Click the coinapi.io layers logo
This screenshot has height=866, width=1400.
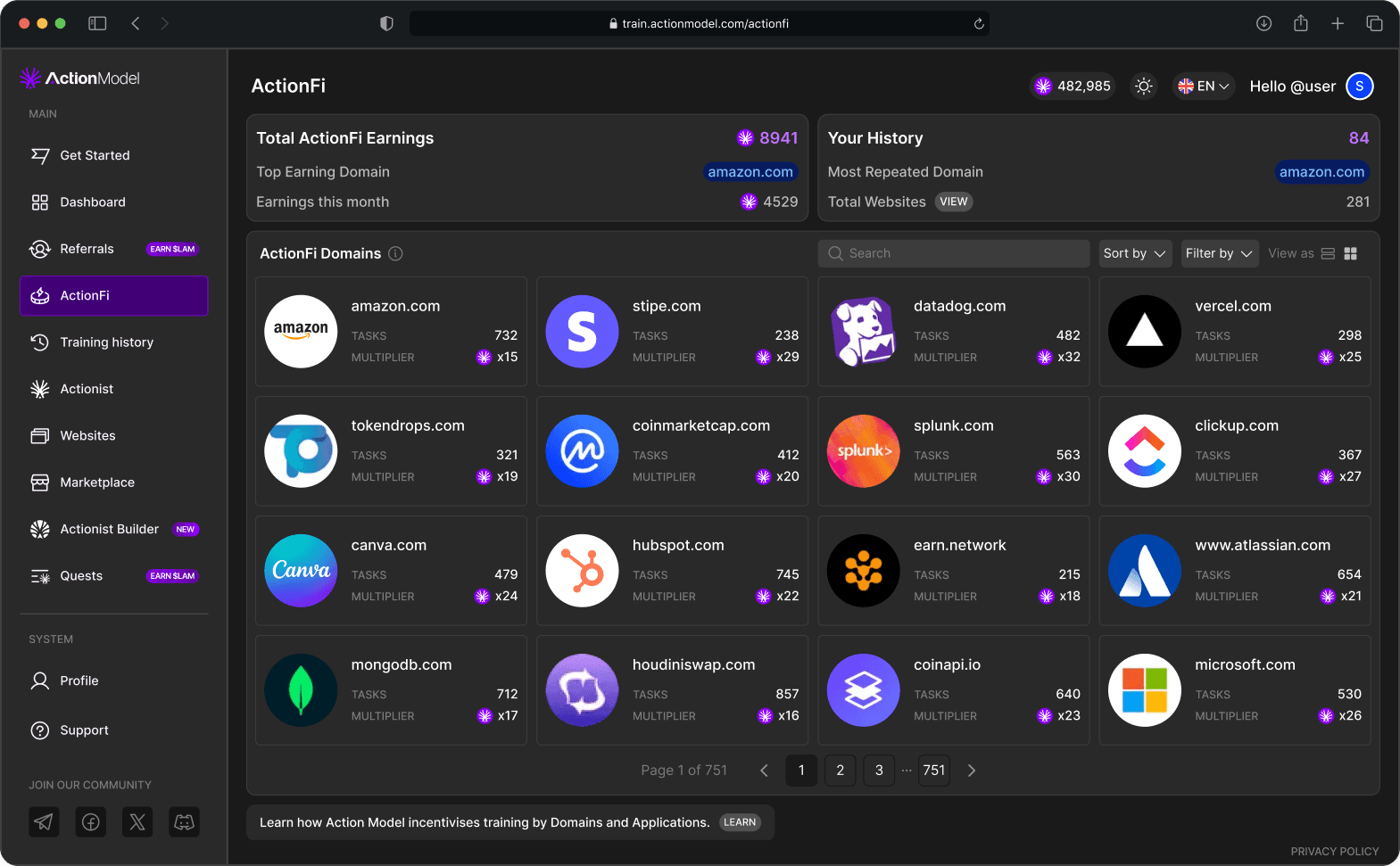tap(864, 690)
